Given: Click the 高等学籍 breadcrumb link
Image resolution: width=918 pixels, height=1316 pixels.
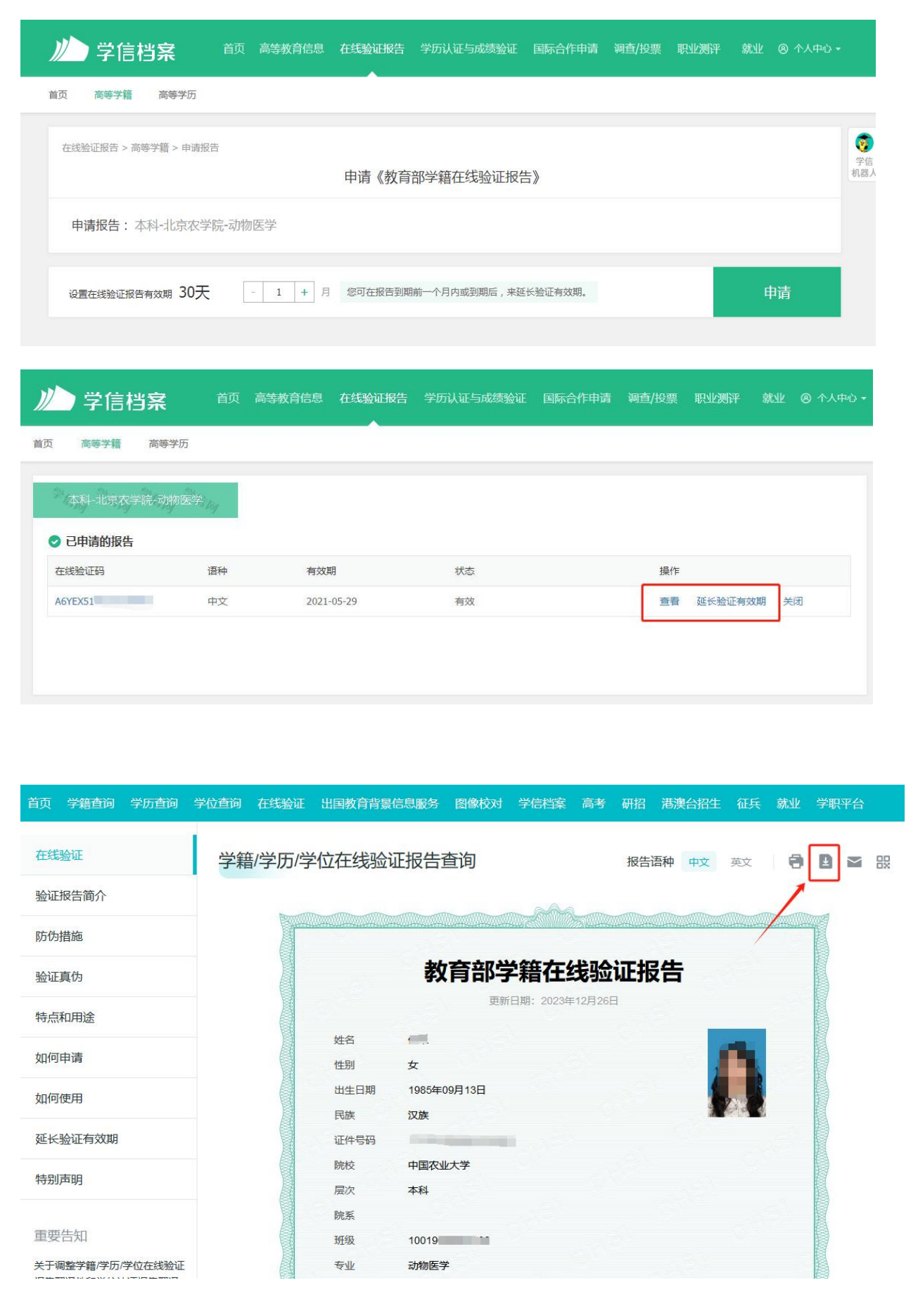Looking at the screenshot, I should 150,148.
